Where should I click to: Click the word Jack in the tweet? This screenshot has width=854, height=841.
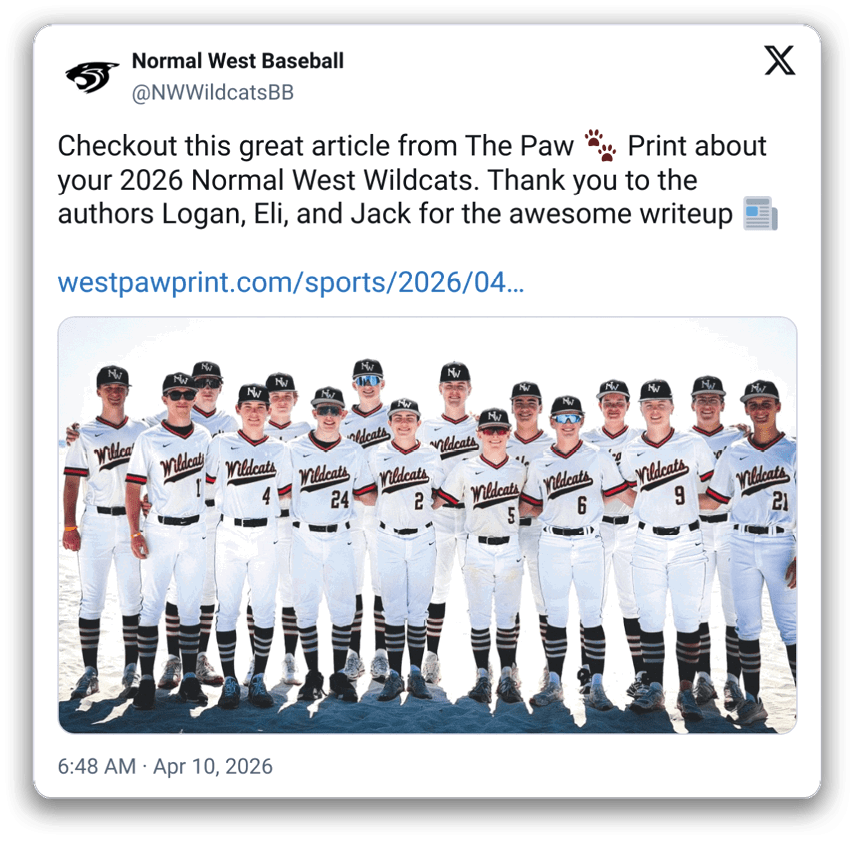coord(380,214)
